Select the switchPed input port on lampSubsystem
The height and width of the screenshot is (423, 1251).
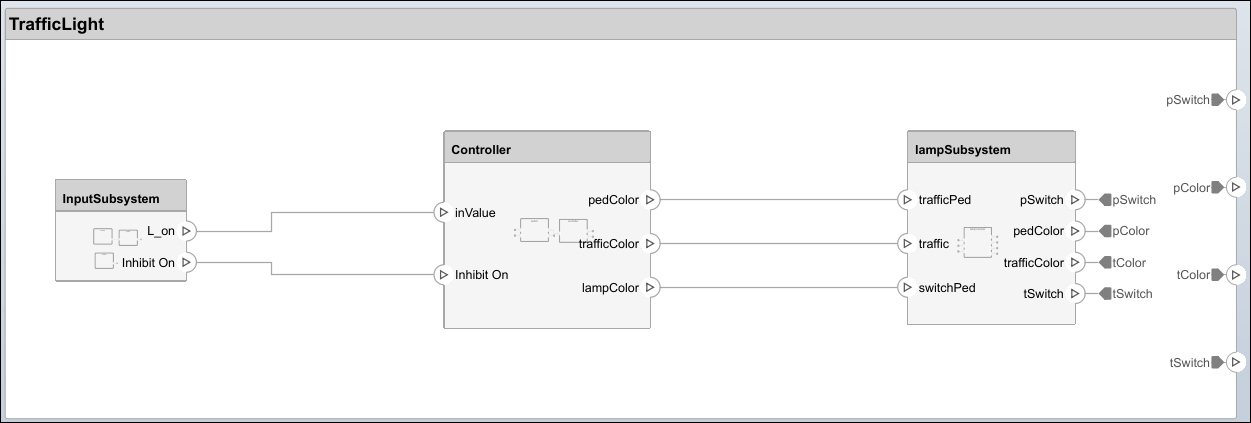906,288
